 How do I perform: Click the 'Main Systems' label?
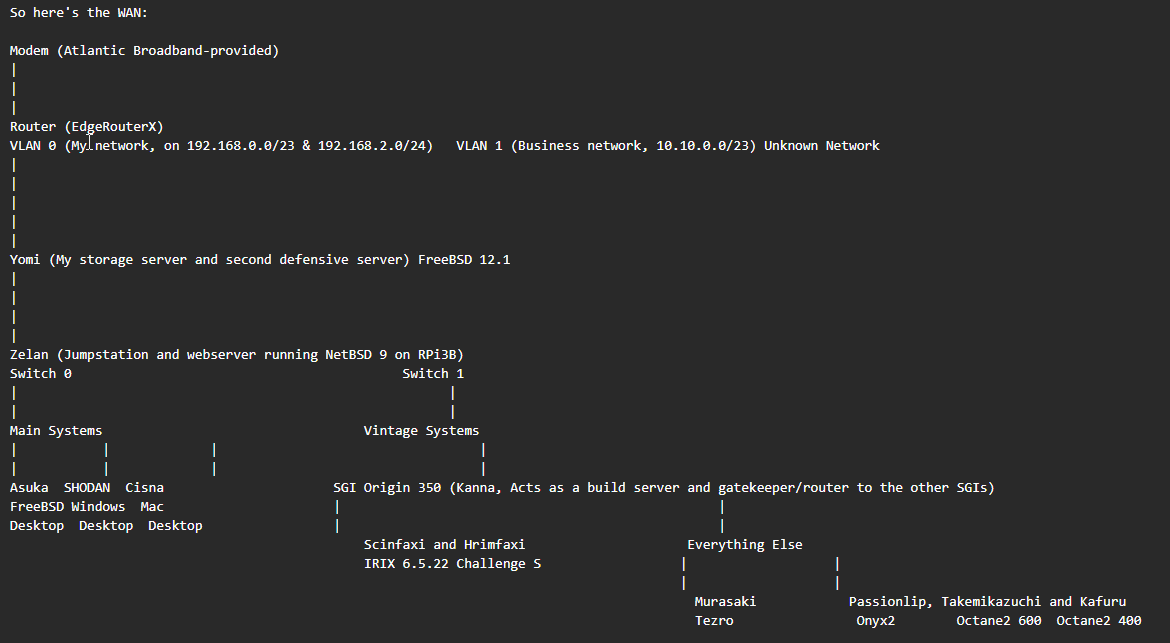click(56, 430)
